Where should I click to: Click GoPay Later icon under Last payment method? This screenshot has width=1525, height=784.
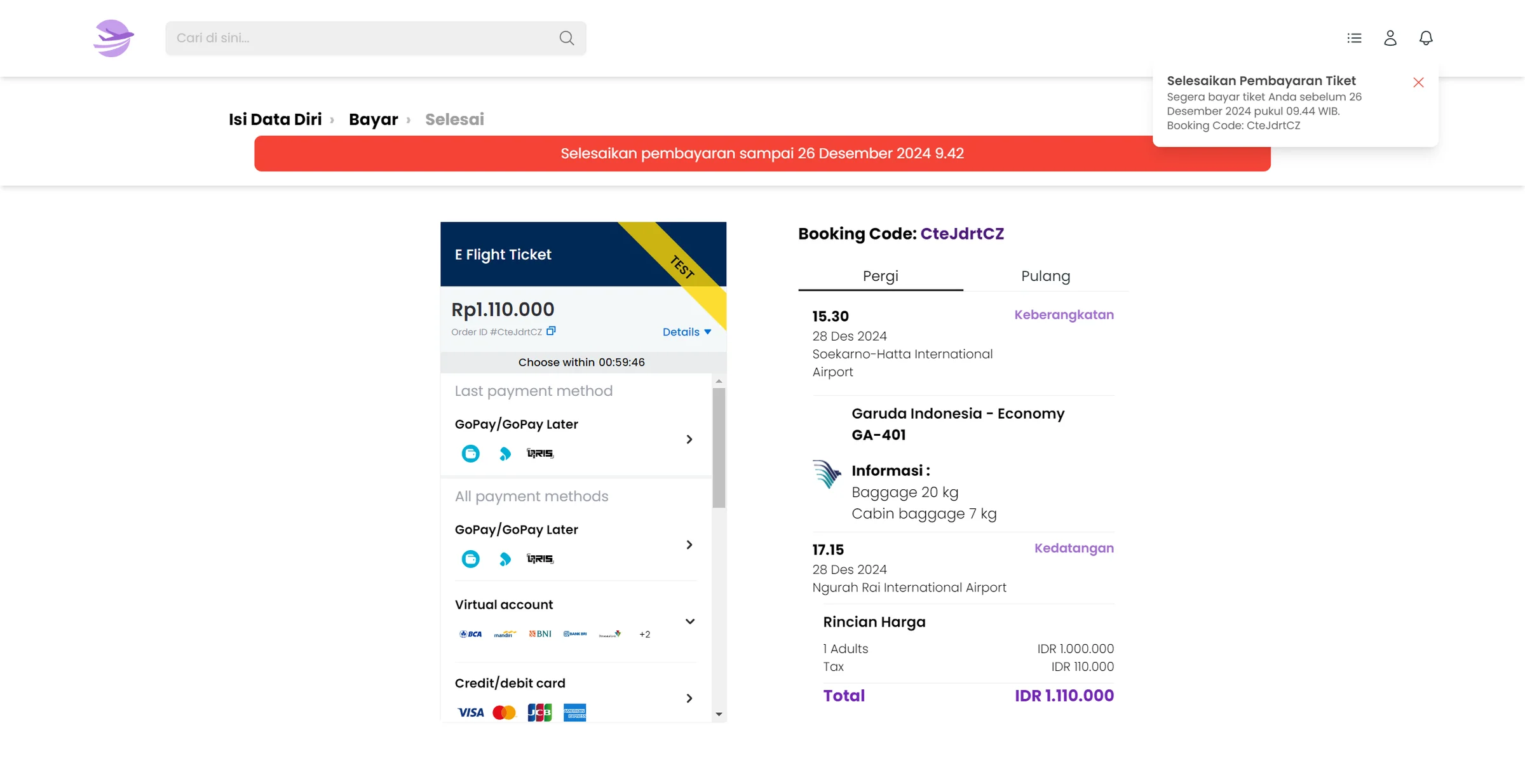click(505, 453)
